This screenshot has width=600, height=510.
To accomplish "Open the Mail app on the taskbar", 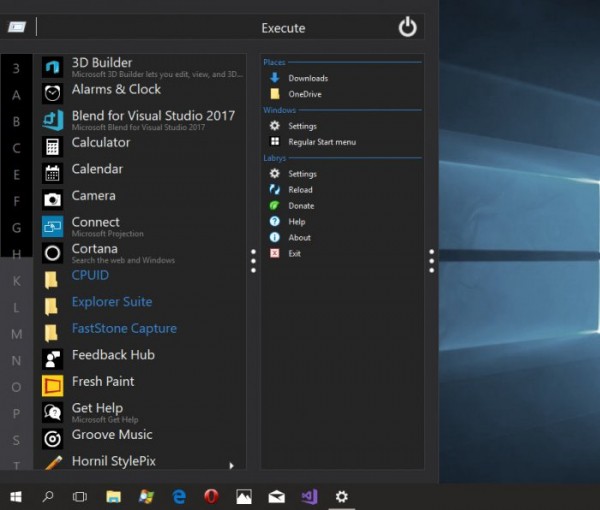I will (x=276, y=497).
